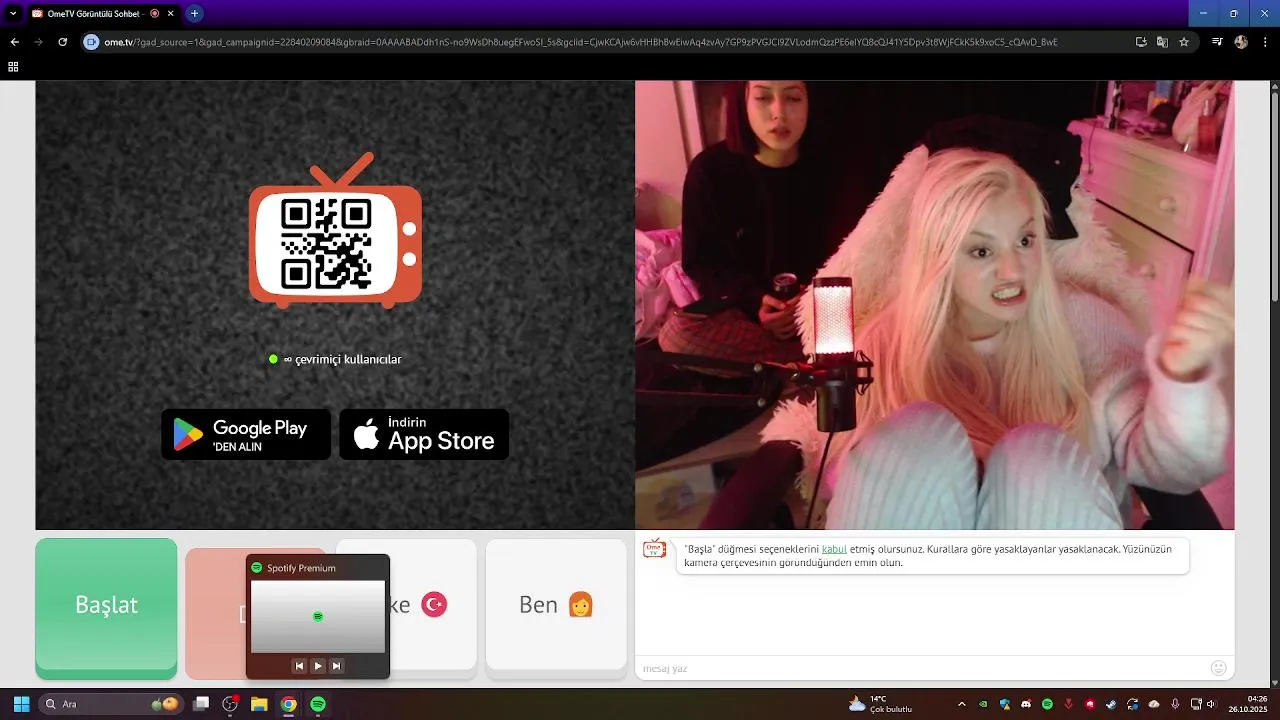Open the Windows Start menu

point(21,704)
